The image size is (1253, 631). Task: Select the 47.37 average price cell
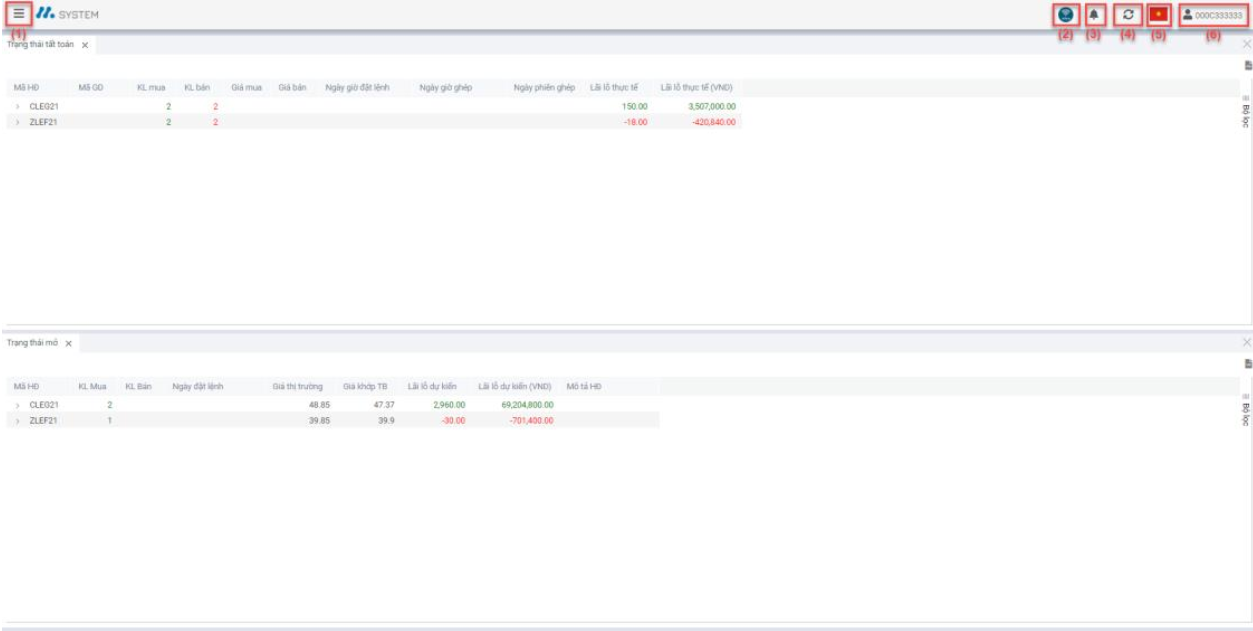click(x=384, y=405)
